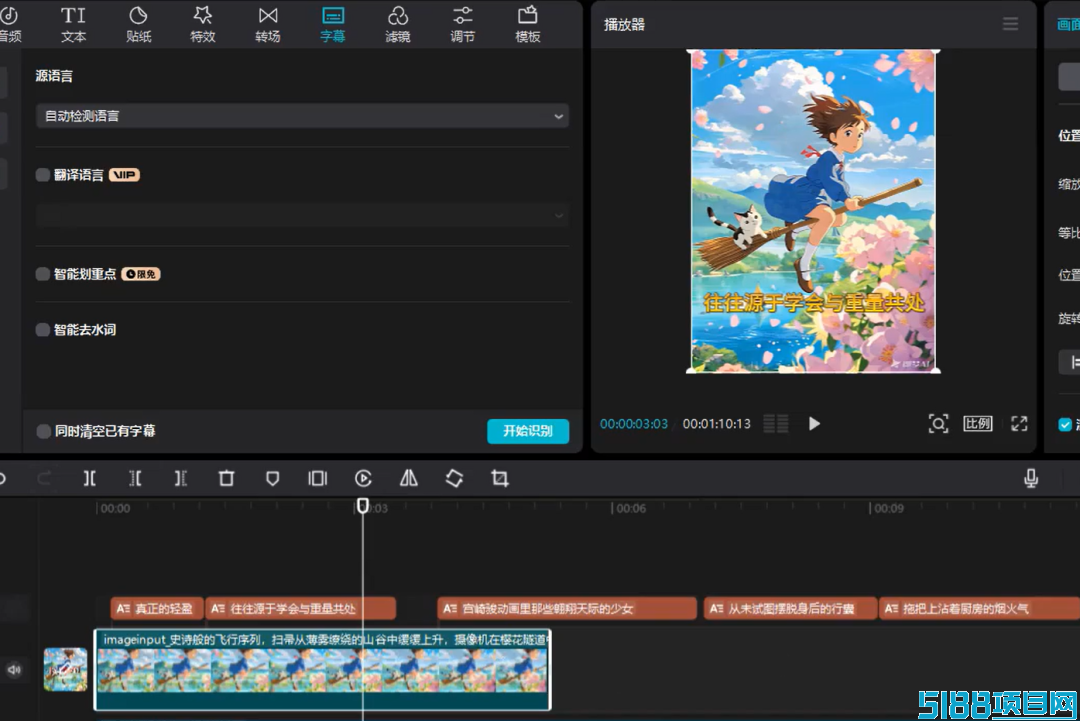
Task: Toggle the blue checkbox in right panel
Action: pos(1065,424)
